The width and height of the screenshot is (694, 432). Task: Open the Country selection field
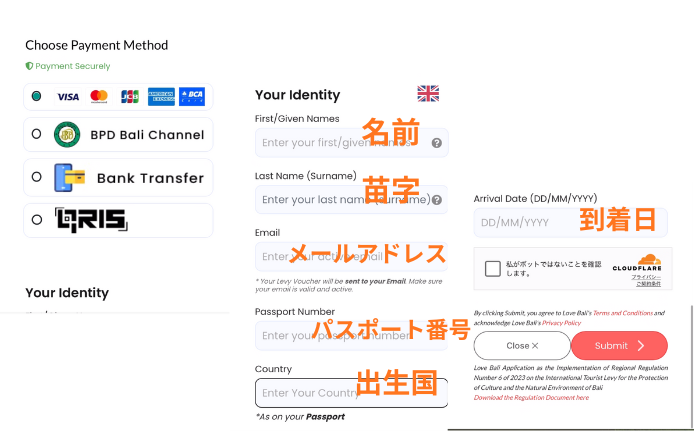[x=351, y=393]
